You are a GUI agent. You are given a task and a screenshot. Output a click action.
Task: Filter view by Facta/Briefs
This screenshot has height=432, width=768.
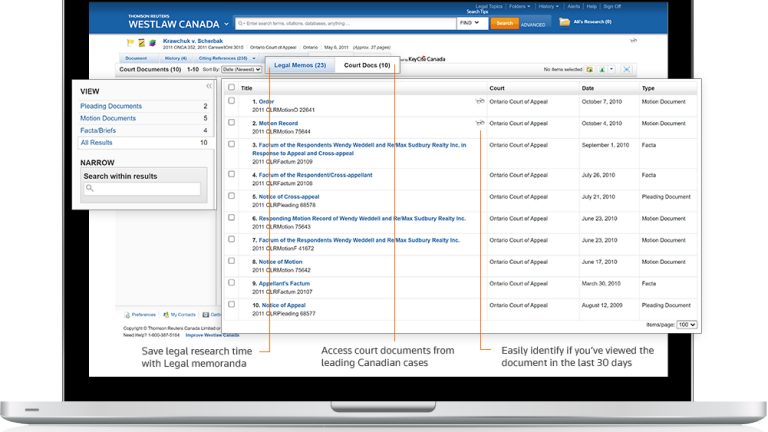pos(98,130)
